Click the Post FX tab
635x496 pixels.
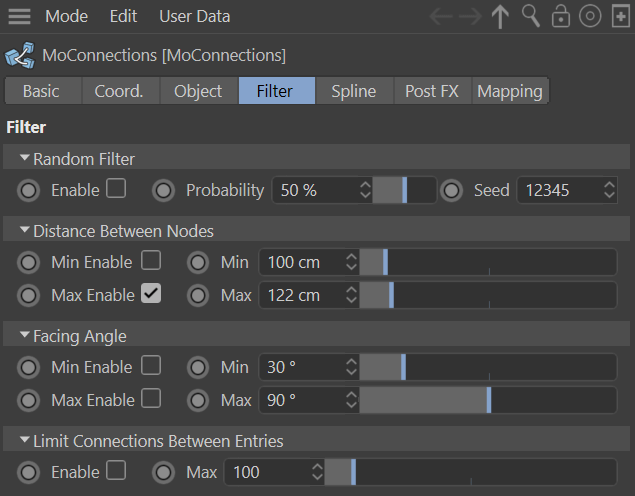(x=432, y=91)
